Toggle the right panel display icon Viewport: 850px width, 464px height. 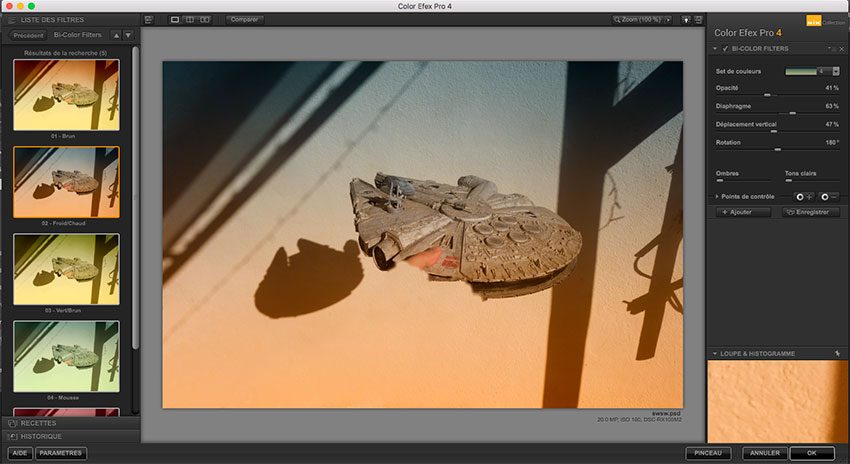[x=699, y=20]
